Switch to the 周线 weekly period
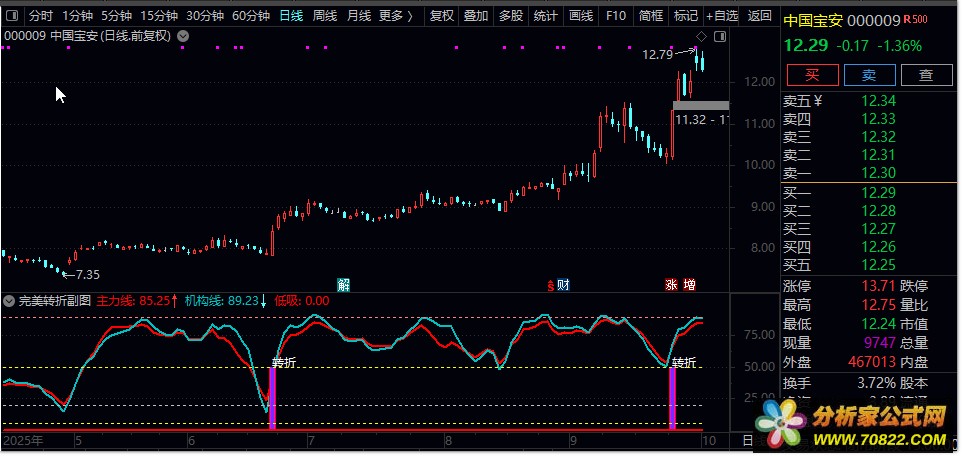 point(324,16)
